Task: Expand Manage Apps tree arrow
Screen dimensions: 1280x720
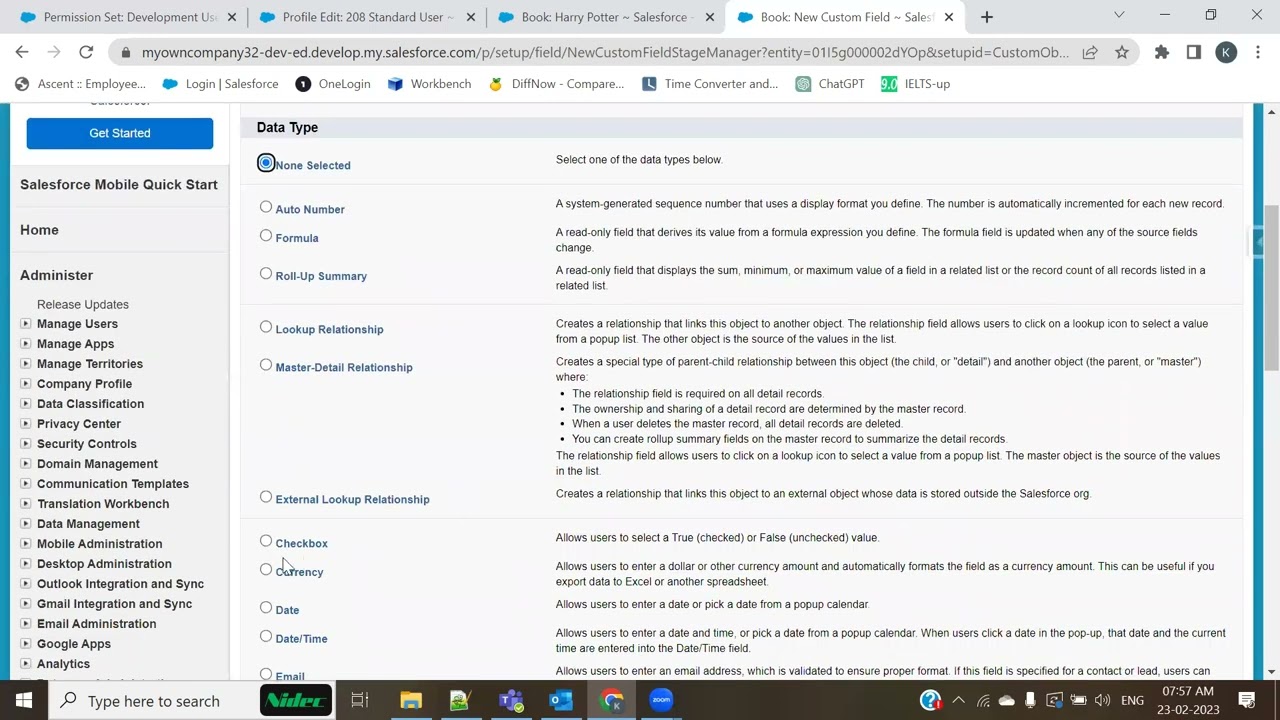Action: pos(26,344)
